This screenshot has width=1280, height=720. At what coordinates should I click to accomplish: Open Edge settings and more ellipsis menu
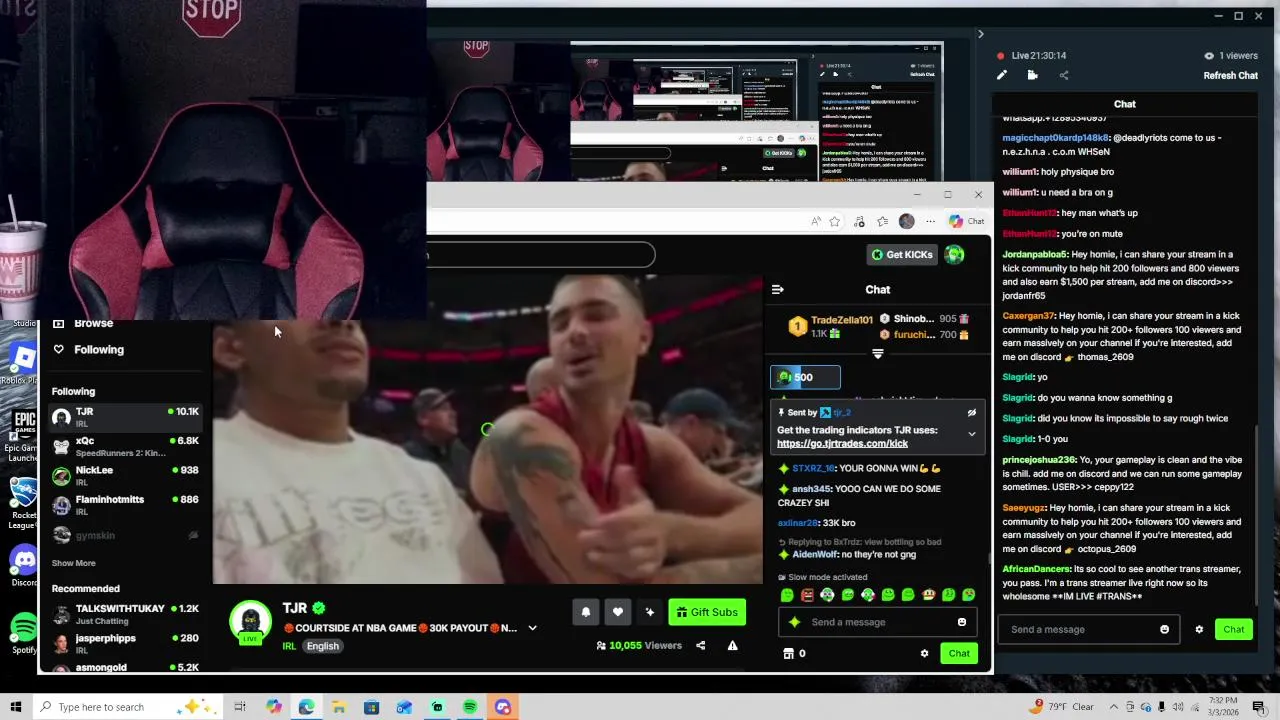(930, 221)
